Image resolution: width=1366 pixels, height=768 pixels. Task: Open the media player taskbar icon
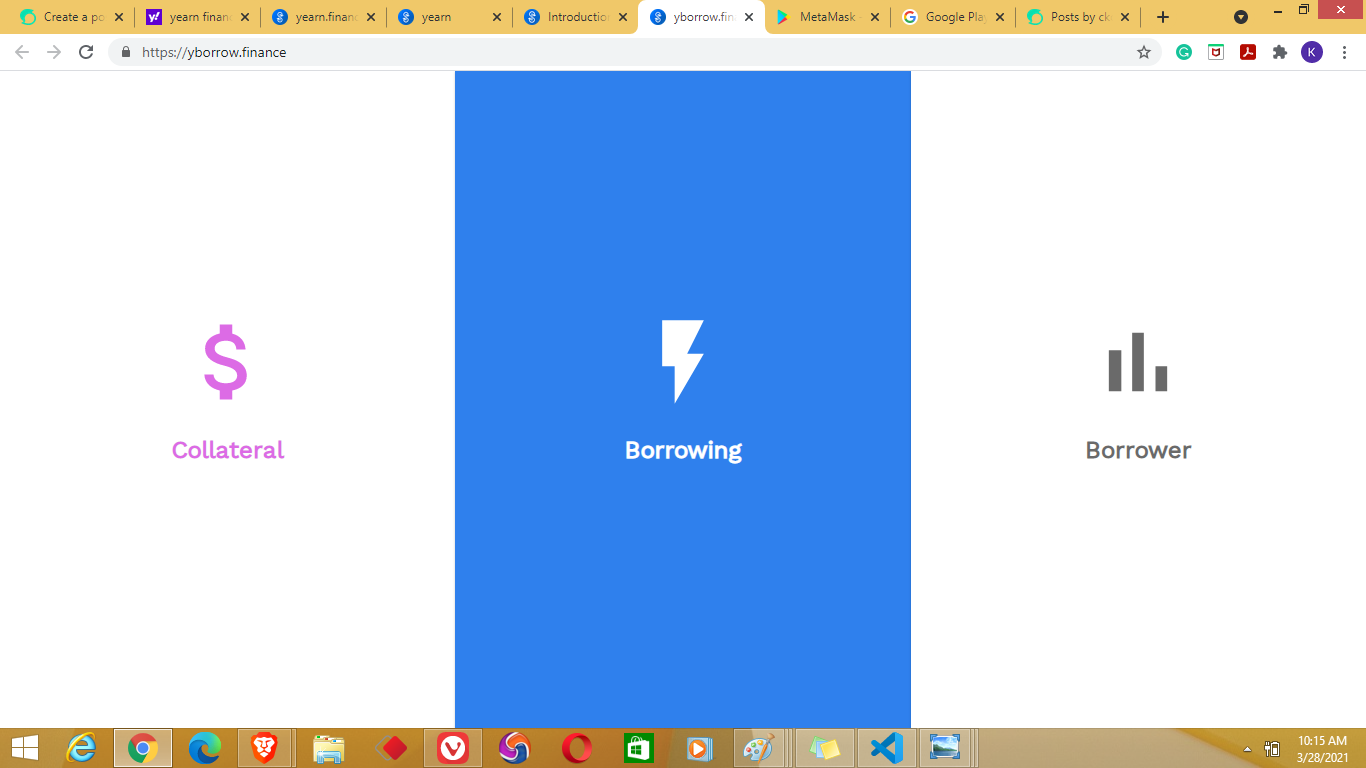[x=701, y=748]
